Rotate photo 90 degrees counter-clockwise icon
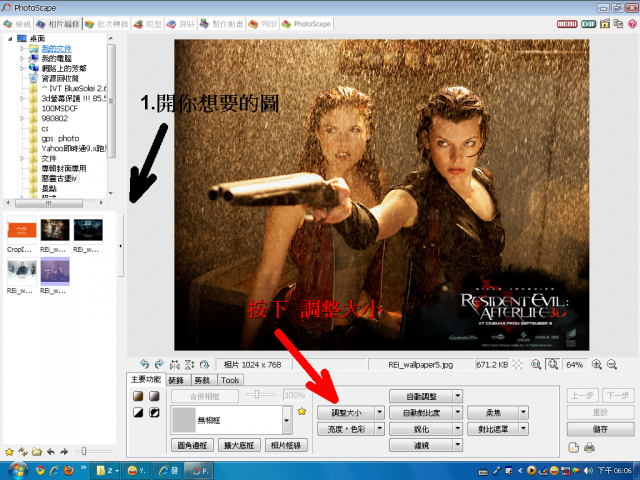Image resolution: width=640 pixels, height=480 pixels. (x=144, y=364)
